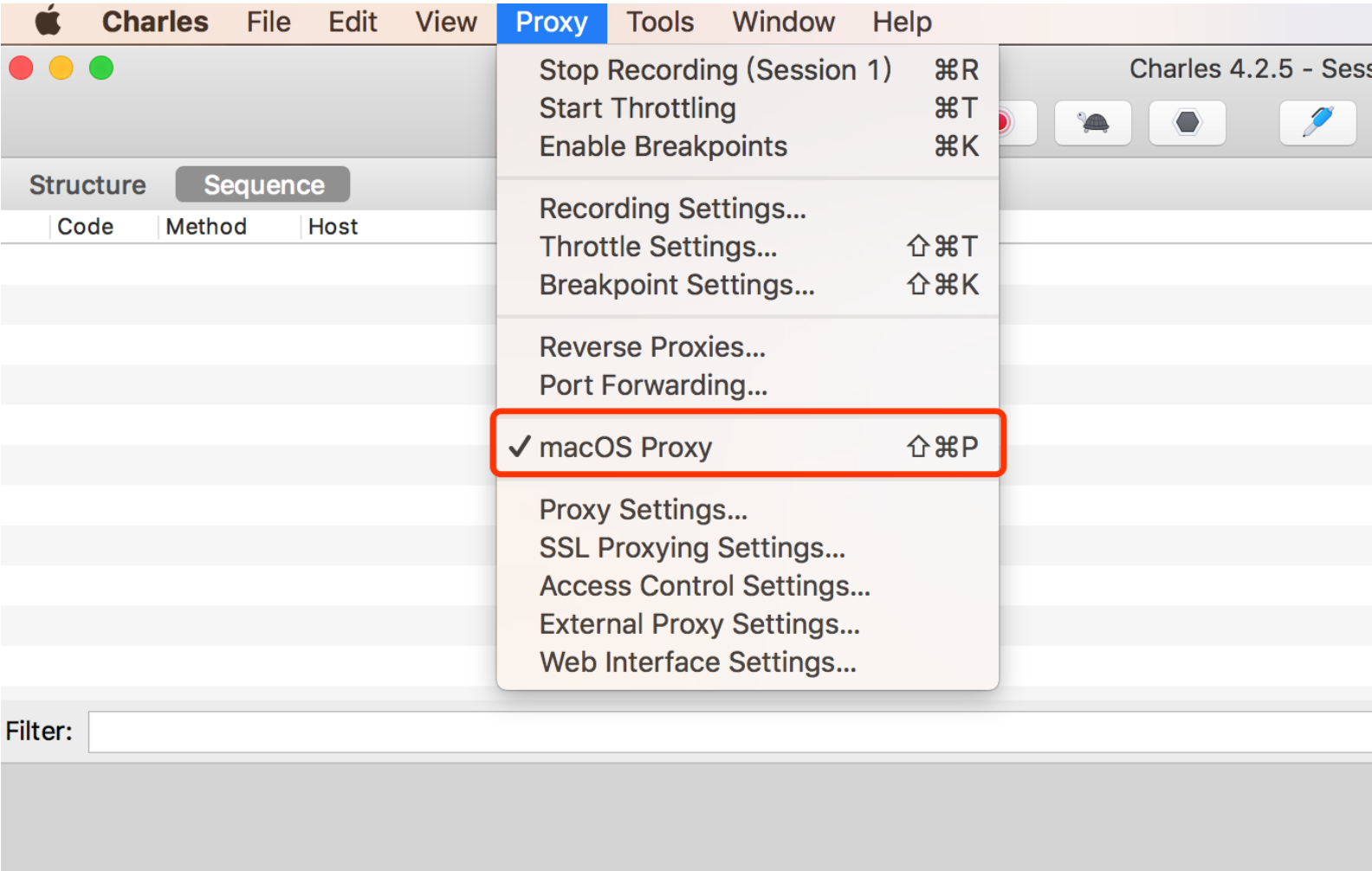Open the Window menu
1372x871 pixels.
point(784,22)
